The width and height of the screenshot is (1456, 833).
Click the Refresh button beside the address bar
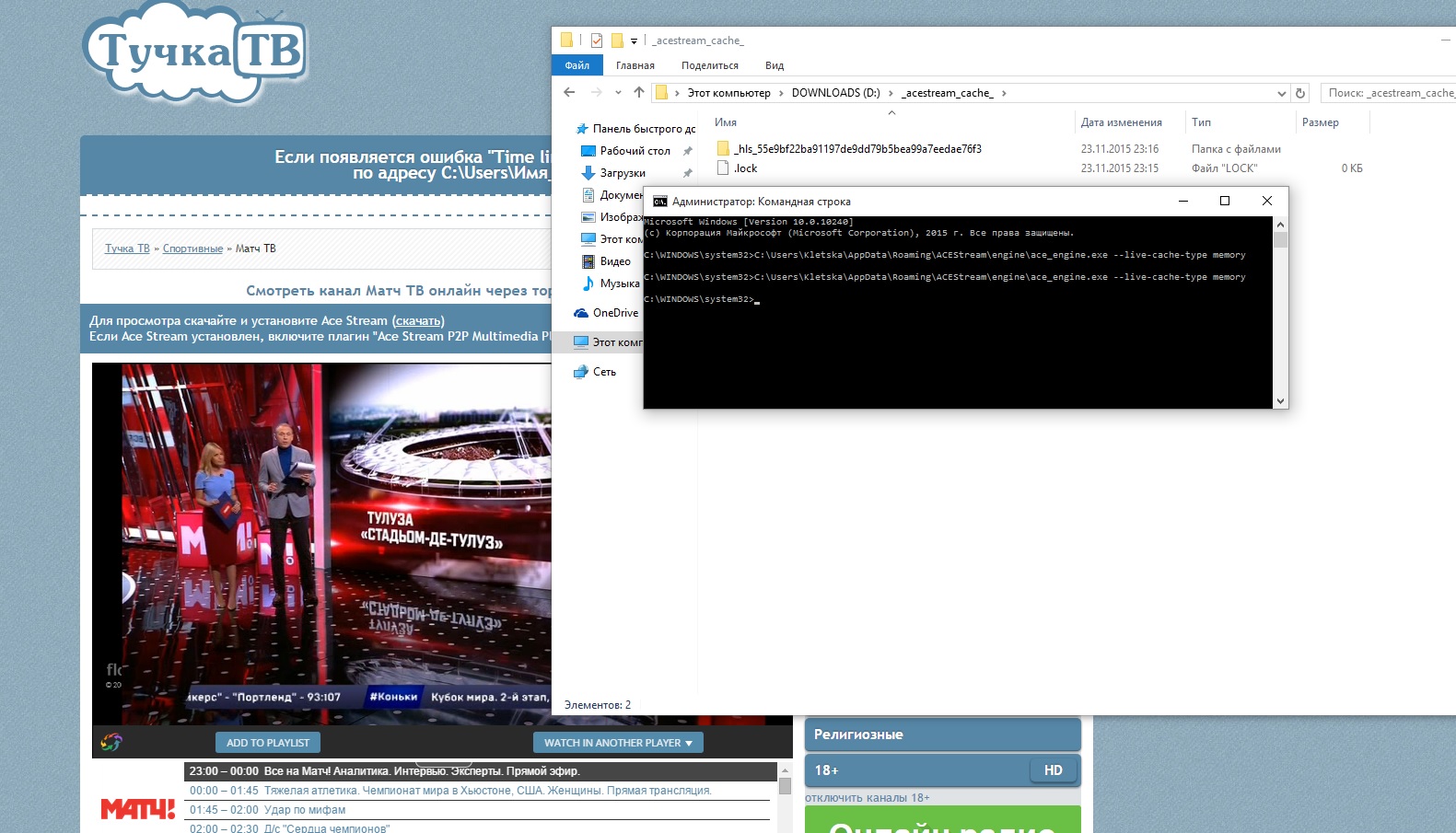coord(1300,93)
